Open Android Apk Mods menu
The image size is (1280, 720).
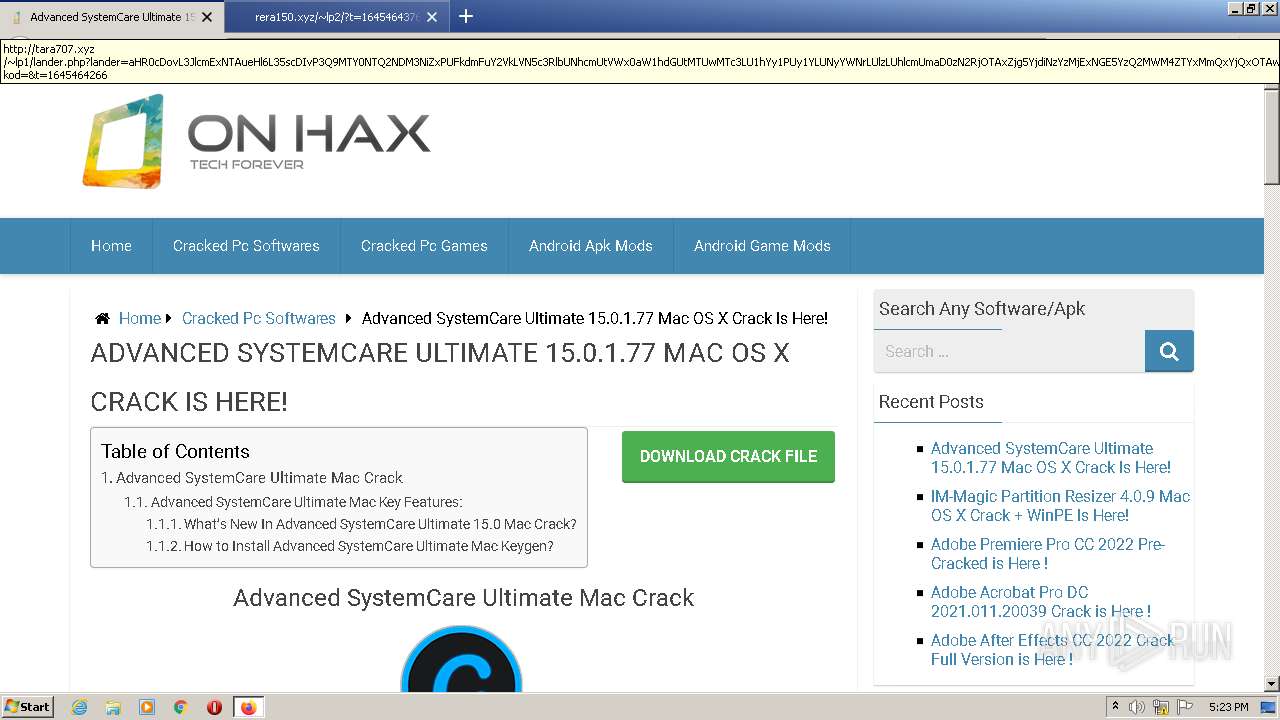click(x=591, y=246)
